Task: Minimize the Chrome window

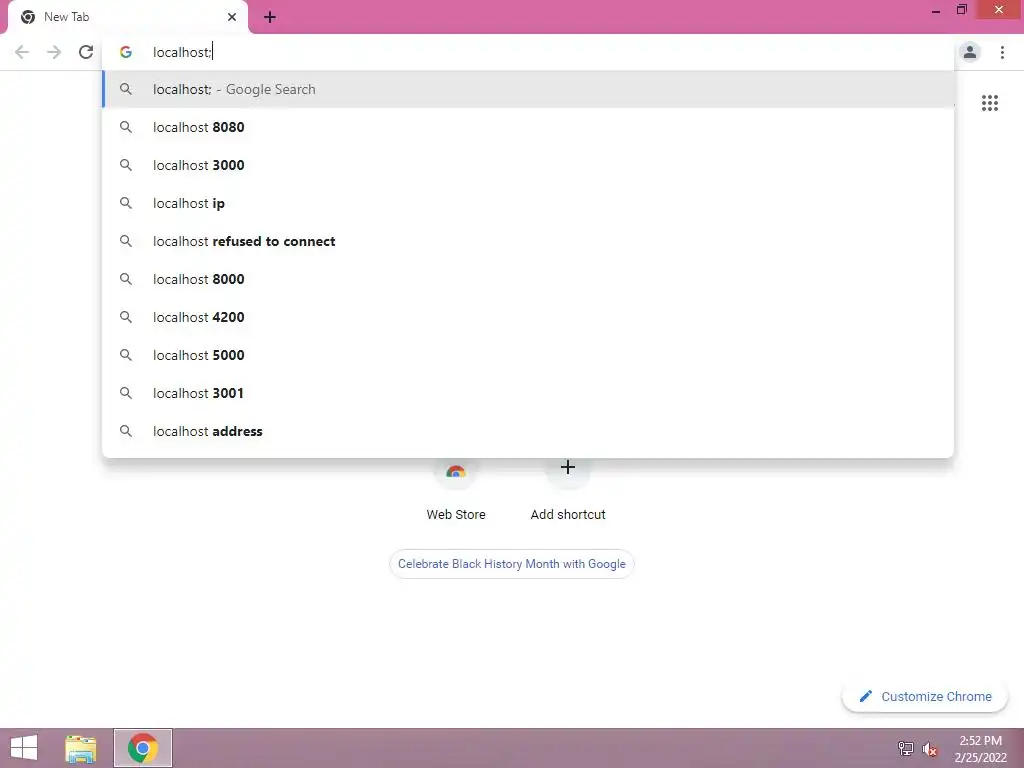Action: coord(936,10)
